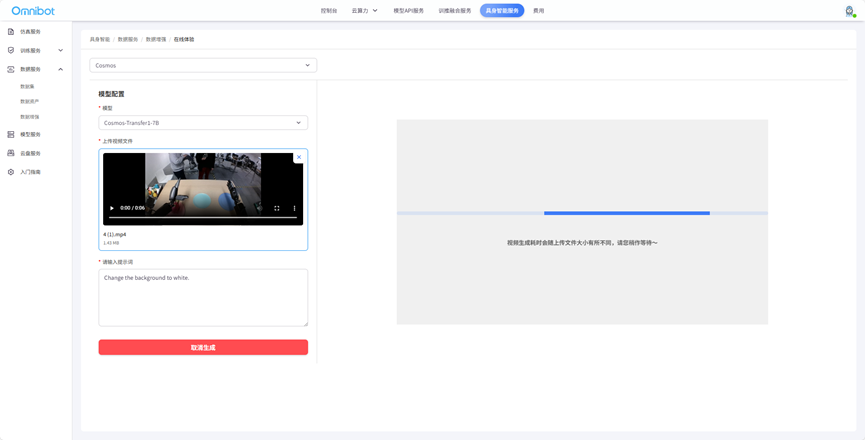Viewport: 865px width, 440px height.
Task: Click the 入门指南 gear icon
Action: coord(10,172)
